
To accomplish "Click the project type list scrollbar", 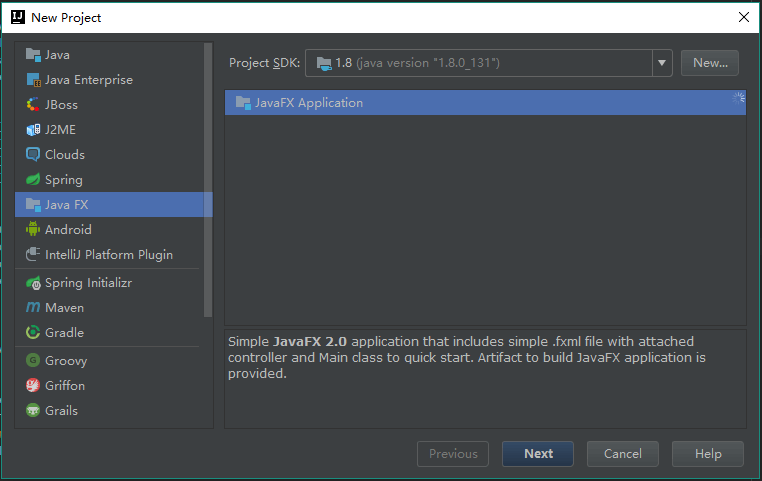I will (x=208, y=180).
